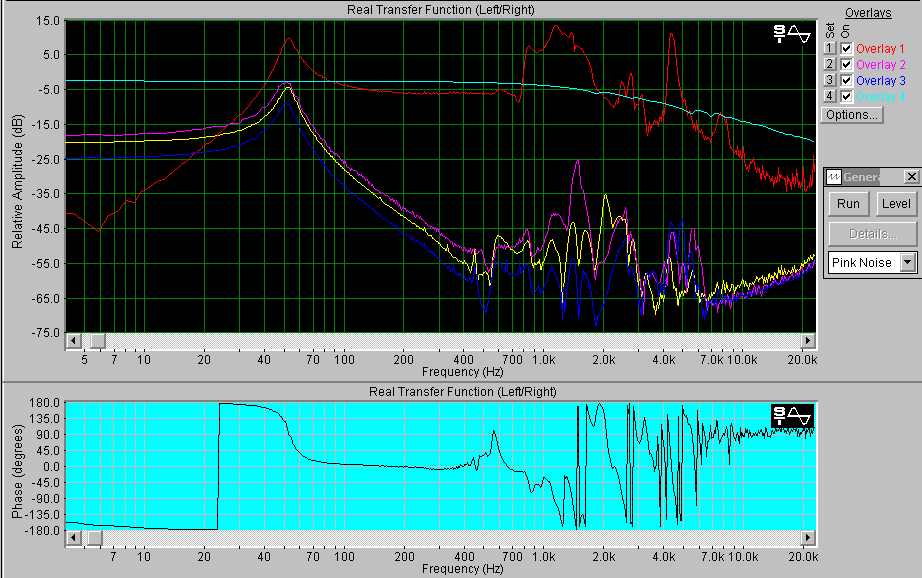The width and height of the screenshot is (922, 578).
Task: Open the overlay Options dialog
Action: click(852, 115)
